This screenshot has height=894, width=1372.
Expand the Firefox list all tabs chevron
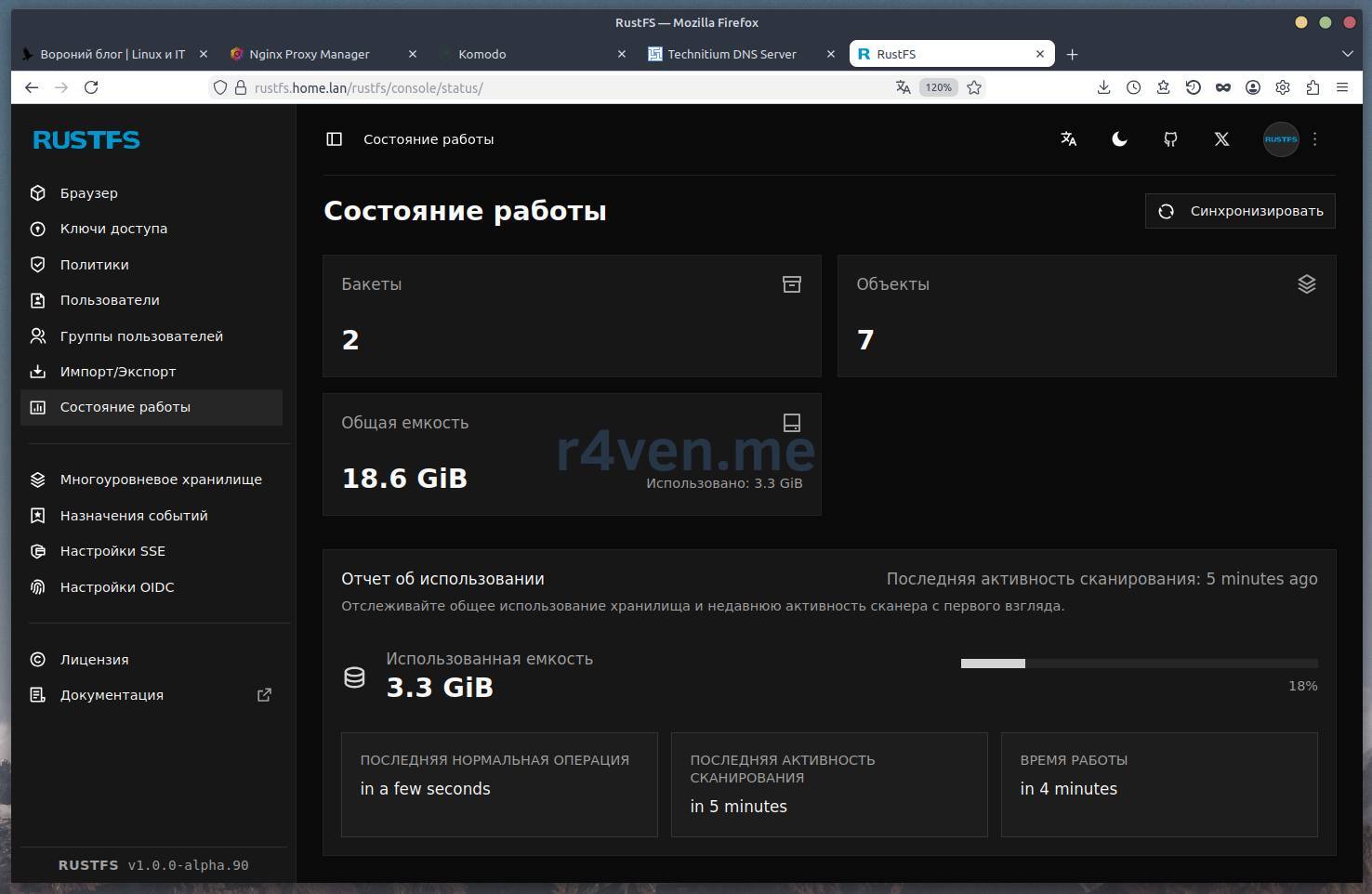click(x=1347, y=54)
